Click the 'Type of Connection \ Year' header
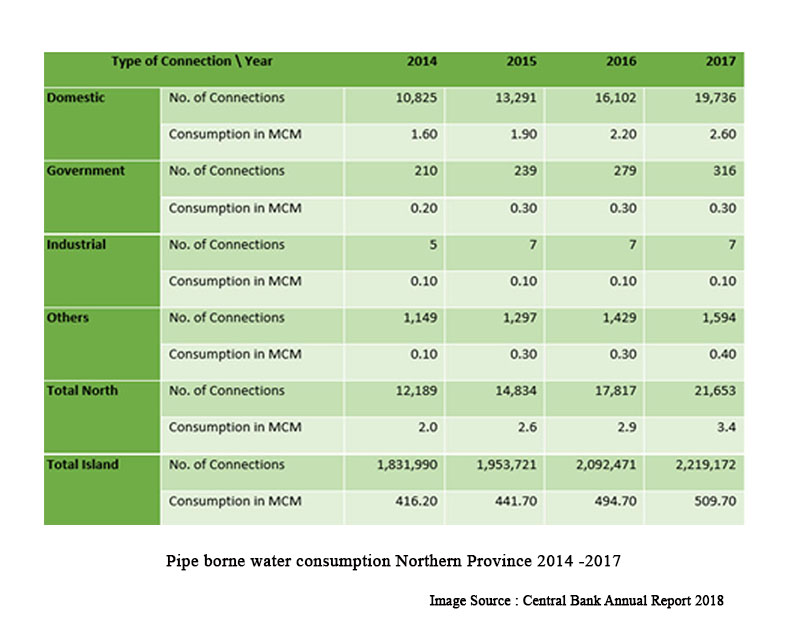The width and height of the screenshot is (787, 617). point(192,61)
